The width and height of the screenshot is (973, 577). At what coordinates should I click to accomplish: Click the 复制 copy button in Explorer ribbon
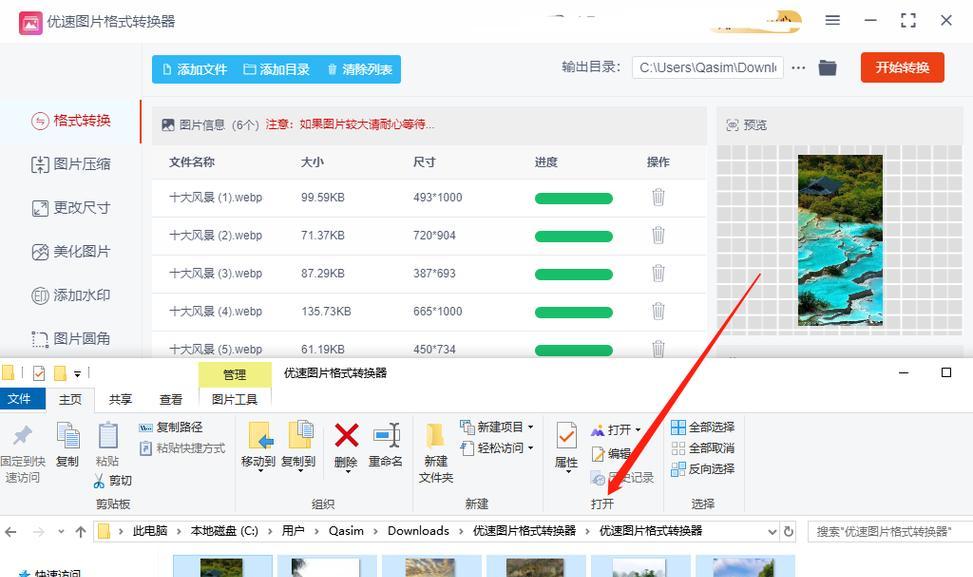(68, 445)
